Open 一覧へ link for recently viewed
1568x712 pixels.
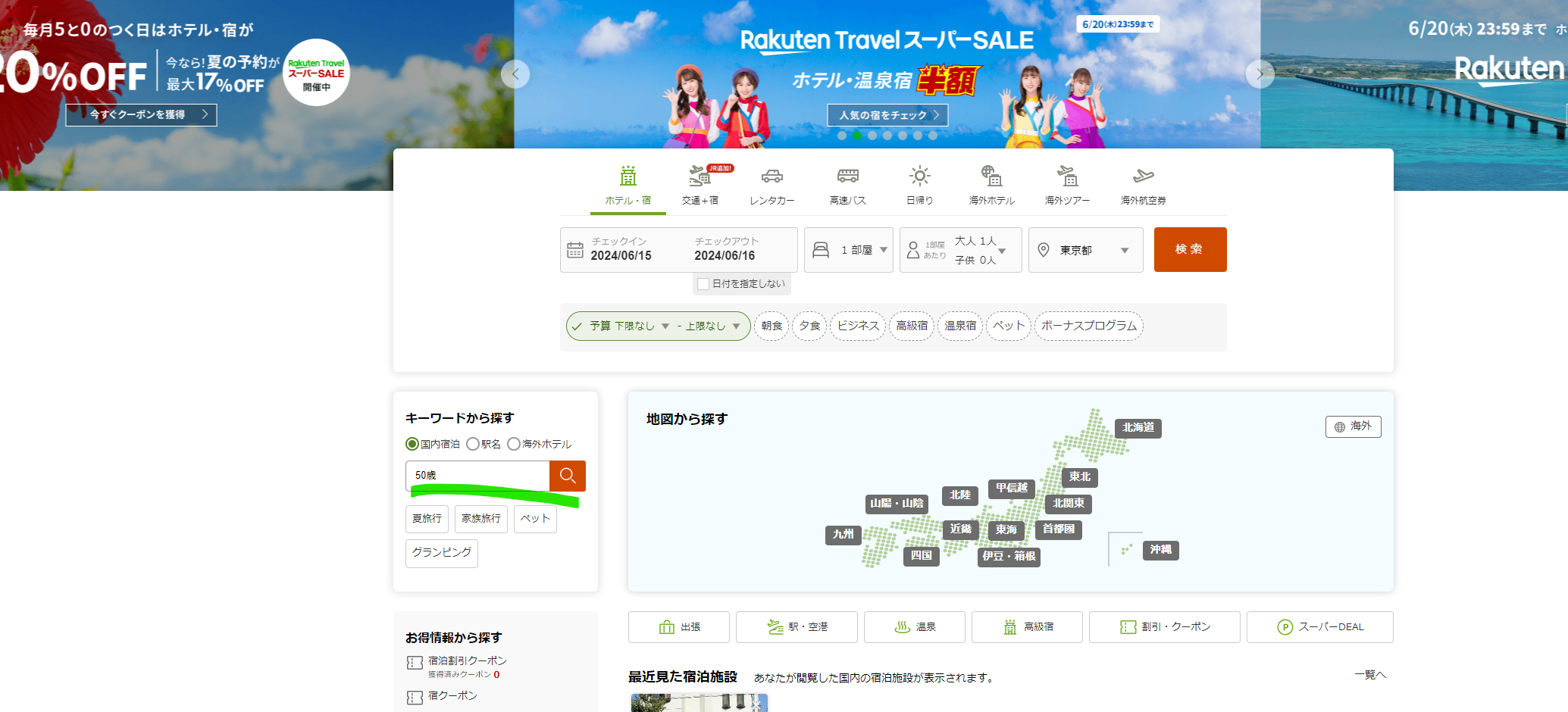1370,675
